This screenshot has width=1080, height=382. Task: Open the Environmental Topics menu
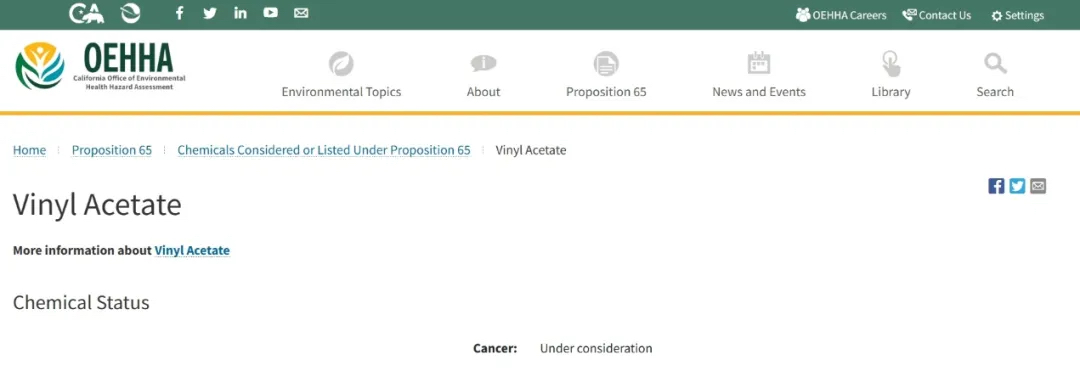[341, 75]
